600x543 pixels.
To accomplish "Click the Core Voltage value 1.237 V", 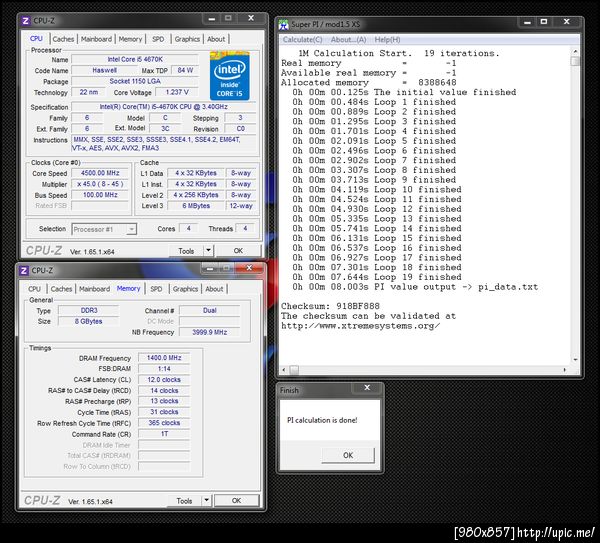I will (177, 92).
